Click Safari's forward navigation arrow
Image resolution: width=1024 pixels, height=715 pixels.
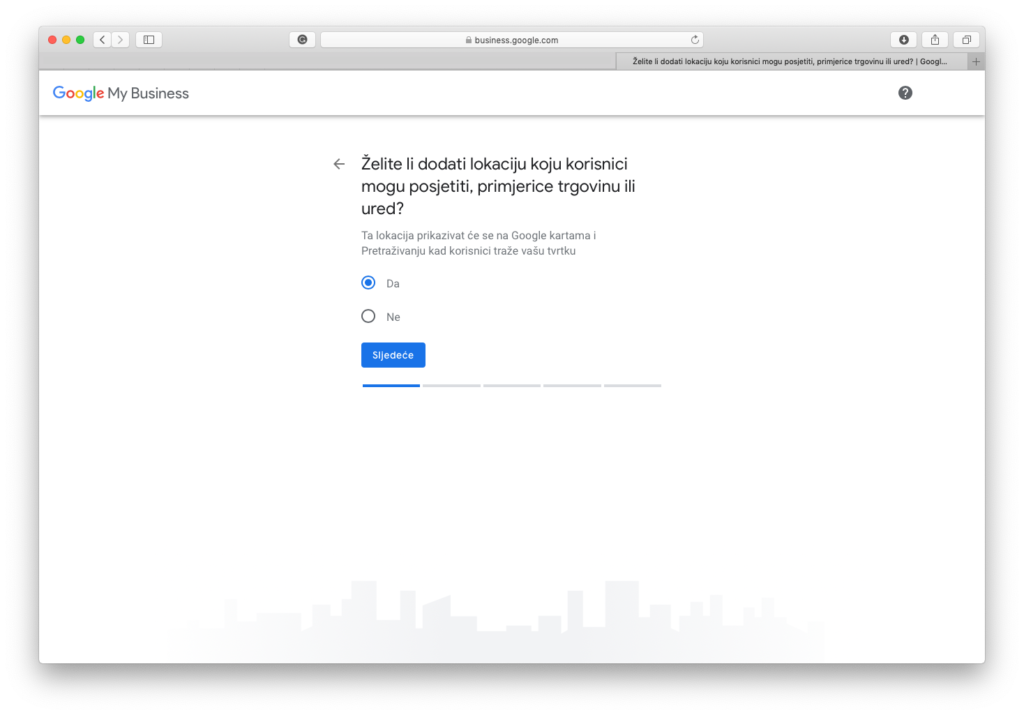tap(121, 40)
